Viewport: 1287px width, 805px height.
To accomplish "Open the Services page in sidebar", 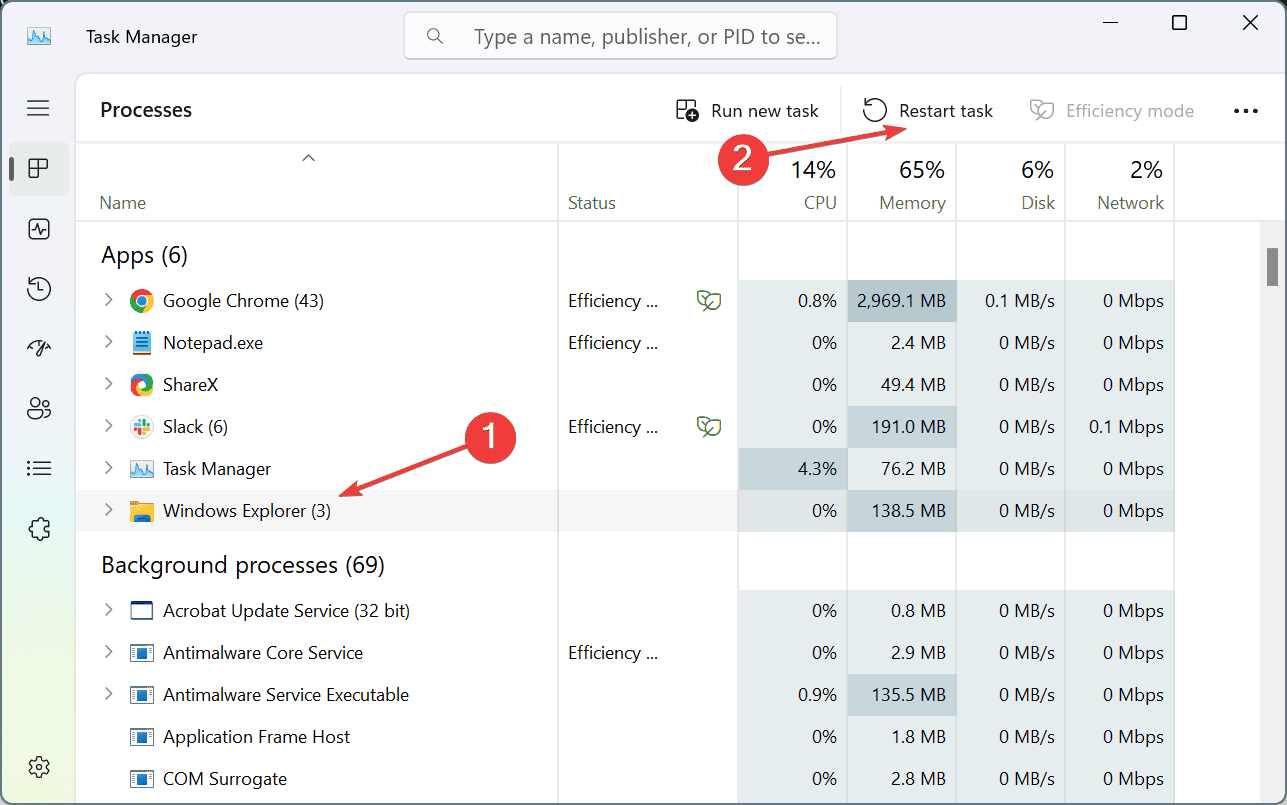I will [39, 528].
